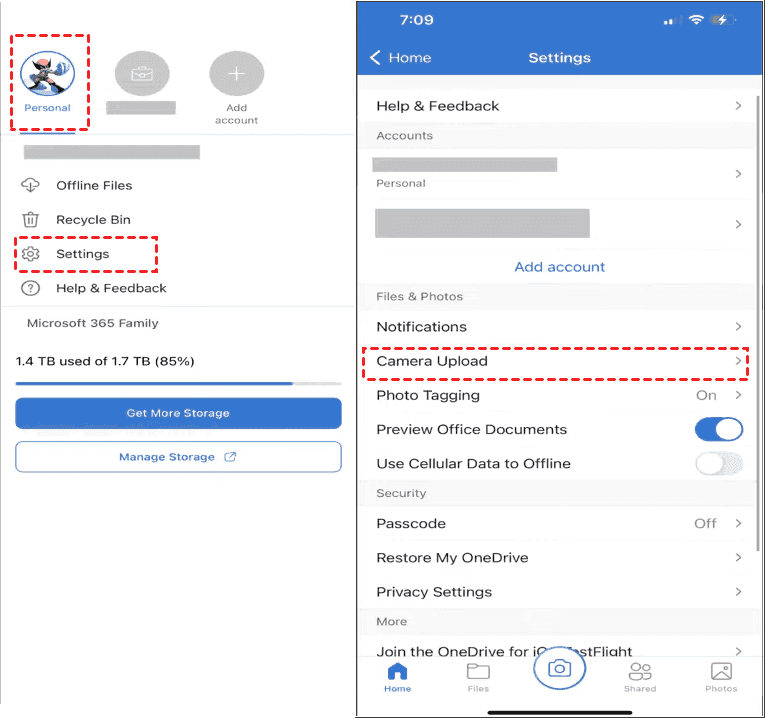
Task: Open the Offline Files cloud icon
Action: pos(30,185)
